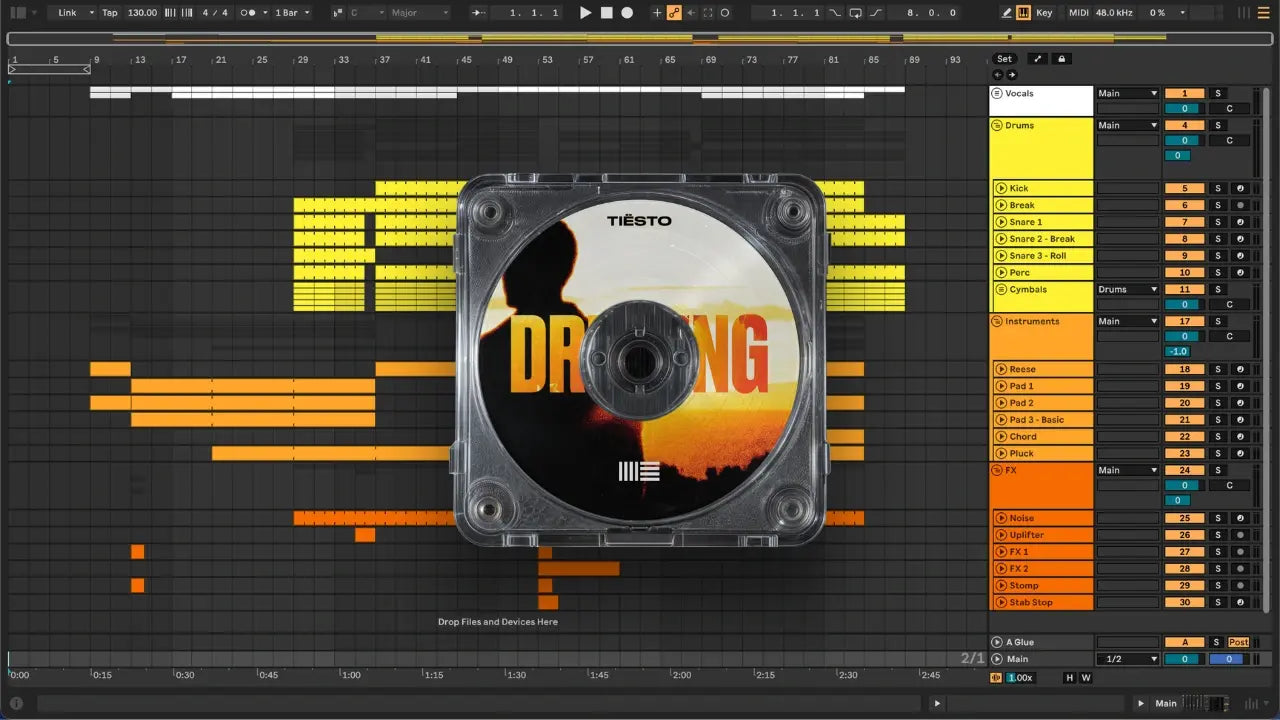
Task: Toggle the Automation Arm icon
Action: [x=674, y=13]
